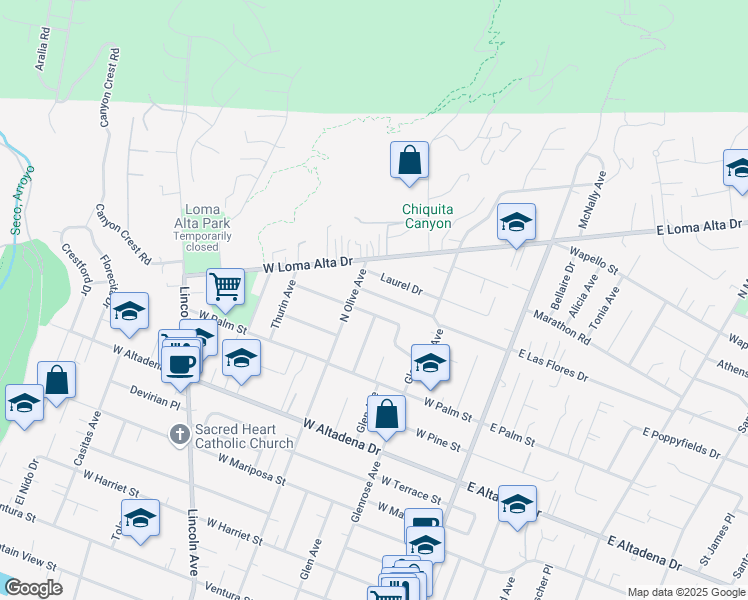Click the St James Pl label

716,539
